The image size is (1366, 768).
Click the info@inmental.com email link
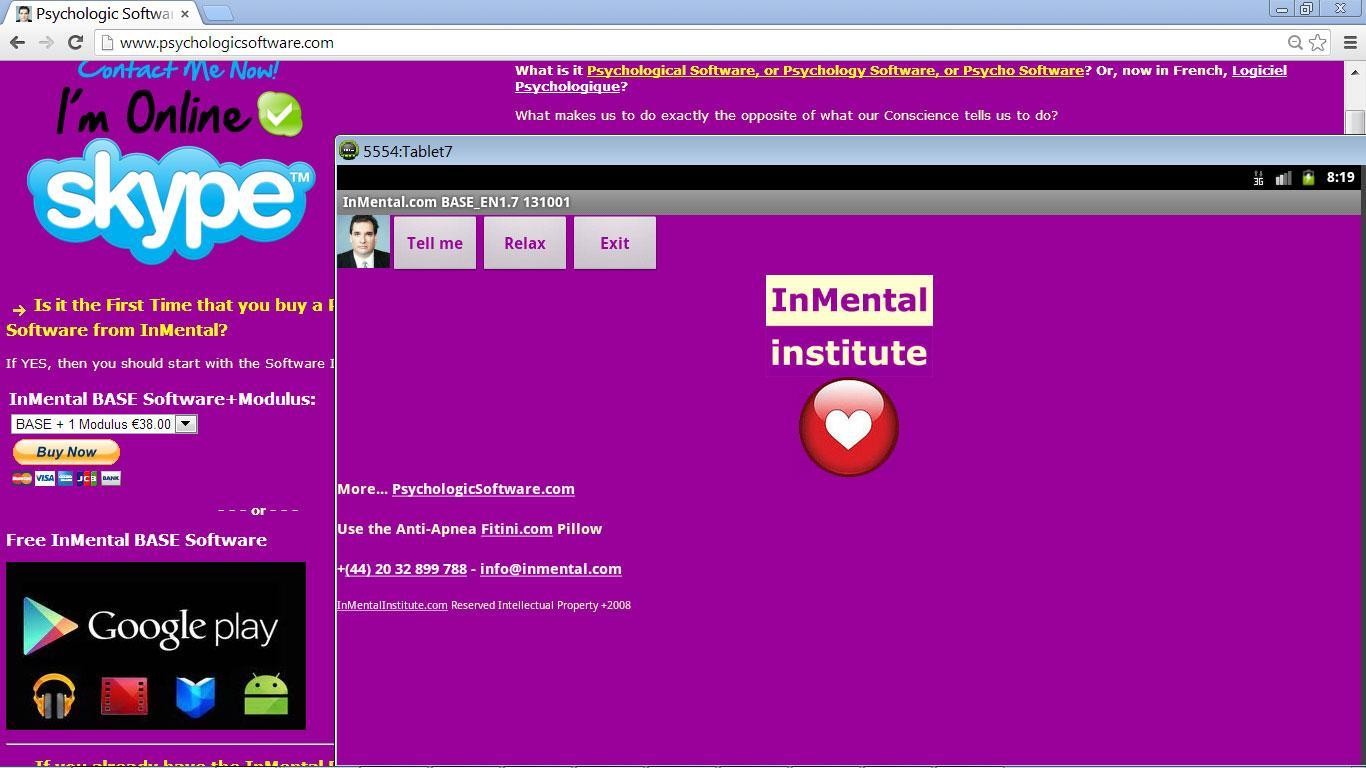(551, 569)
